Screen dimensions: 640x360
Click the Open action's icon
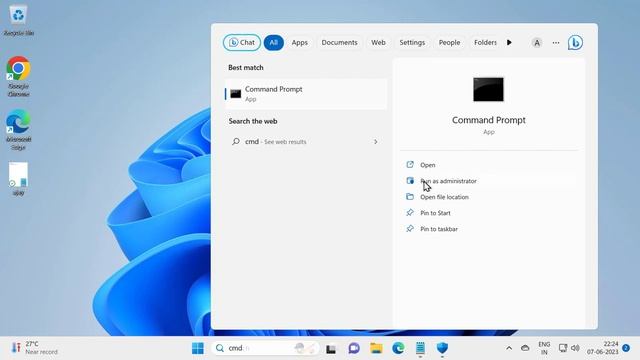[x=410, y=164]
